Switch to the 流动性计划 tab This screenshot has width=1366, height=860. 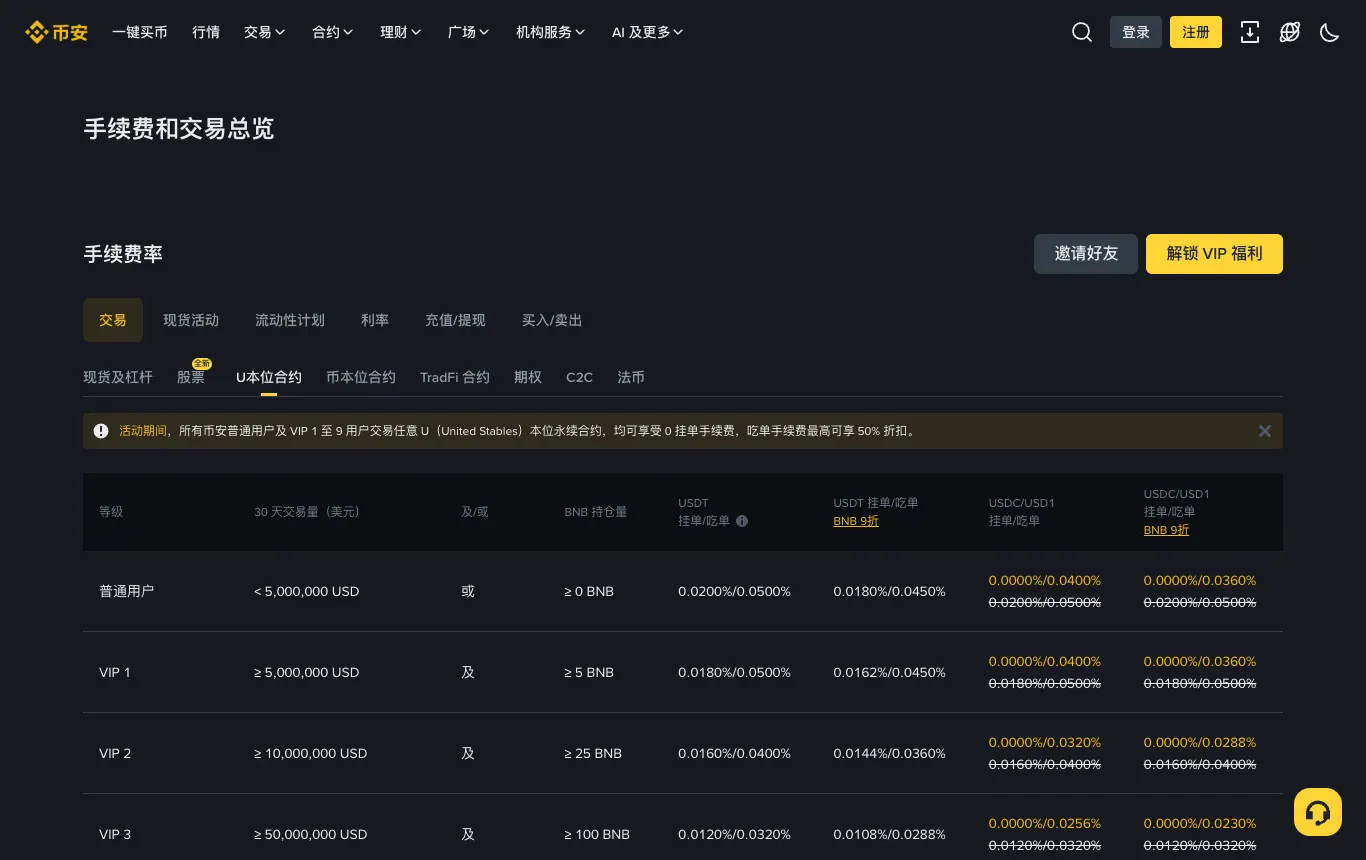[x=290, y=320]
